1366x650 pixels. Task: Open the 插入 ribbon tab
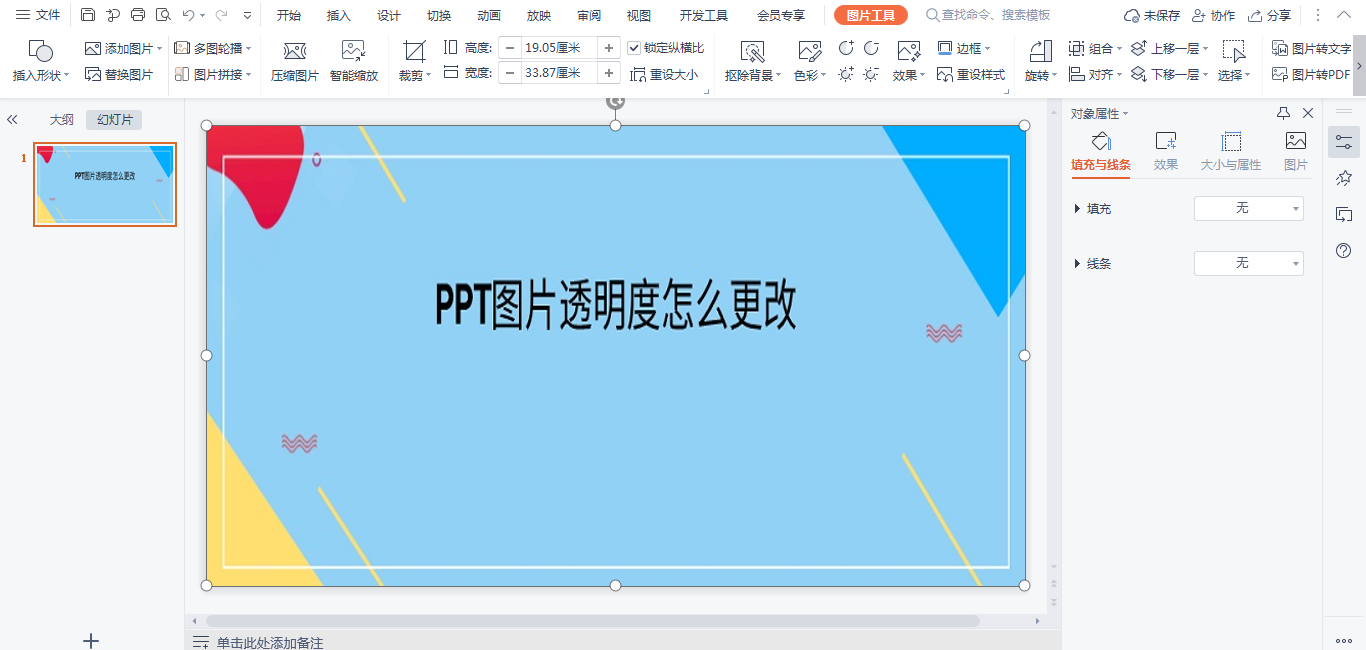[x=338, y=15]
